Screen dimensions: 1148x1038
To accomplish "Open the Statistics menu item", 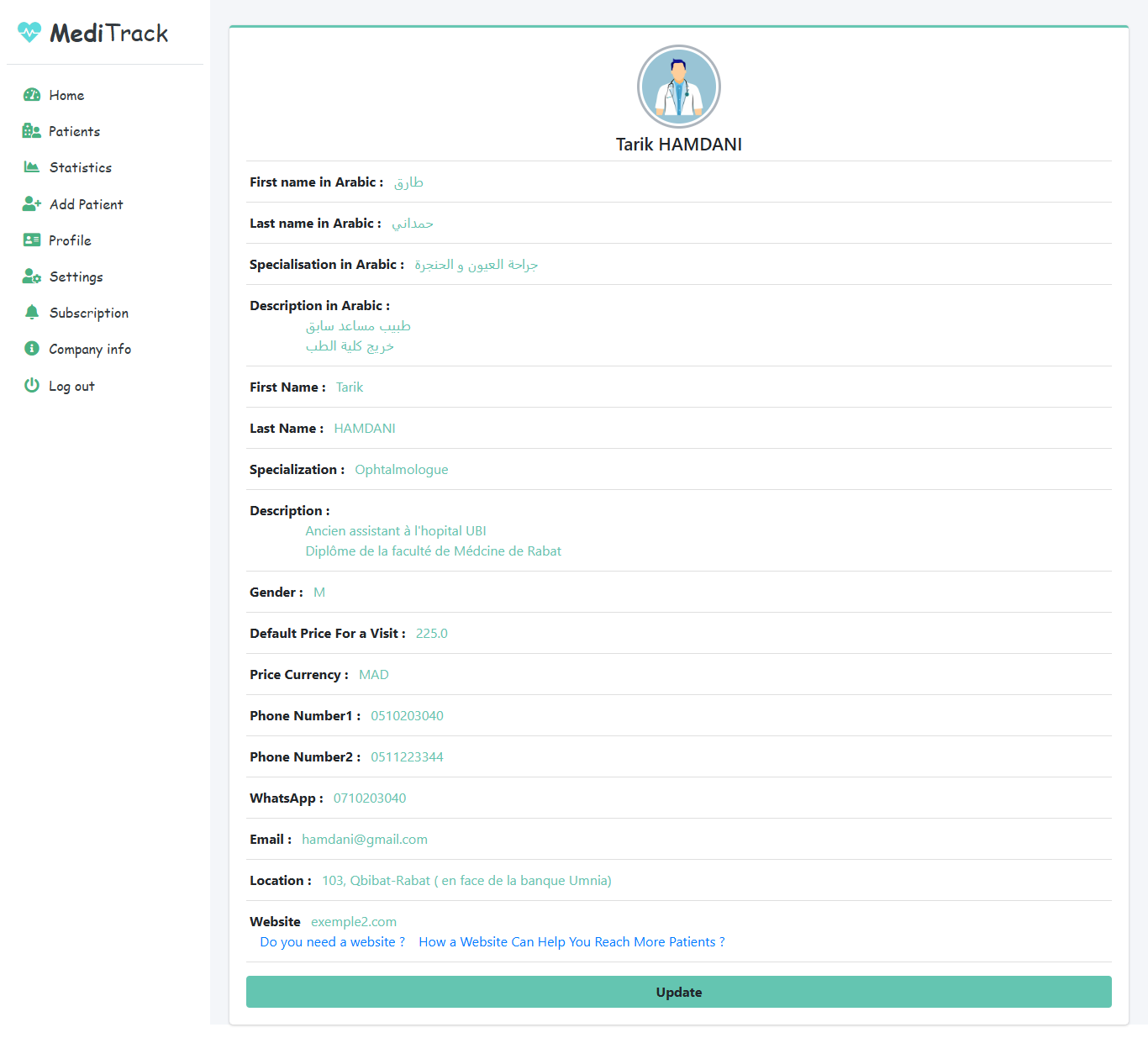I will pyautogui.click(x=80, y=167).
